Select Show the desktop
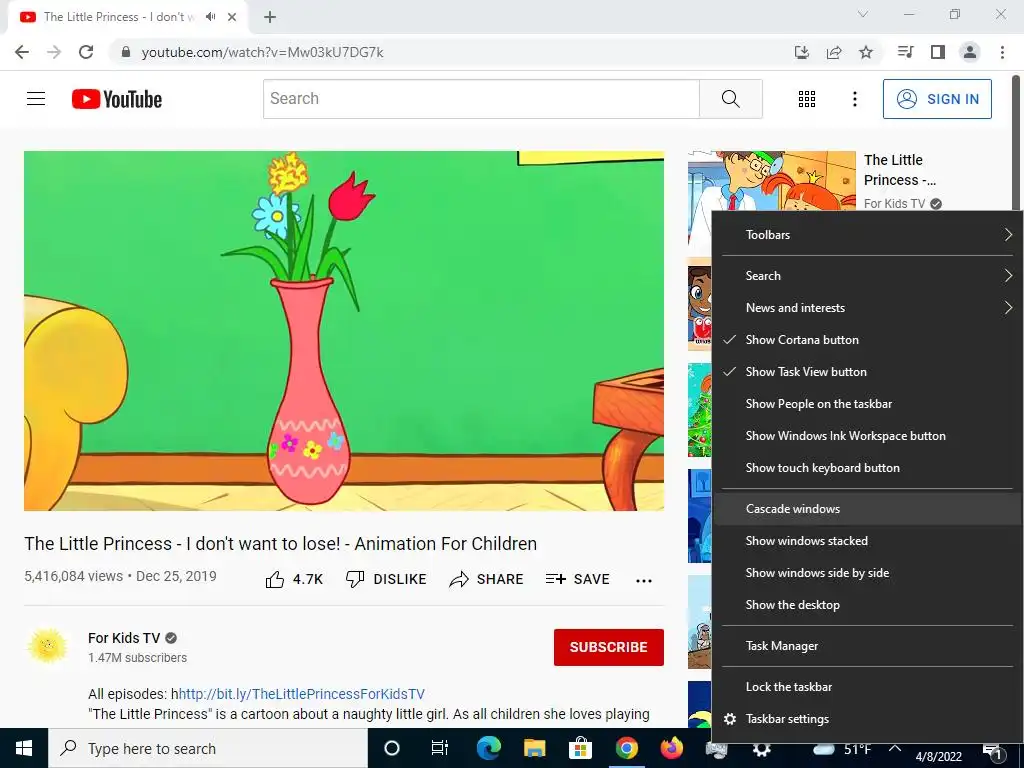This screenshot has width=1024, height=768. click(x=867, y=605)
